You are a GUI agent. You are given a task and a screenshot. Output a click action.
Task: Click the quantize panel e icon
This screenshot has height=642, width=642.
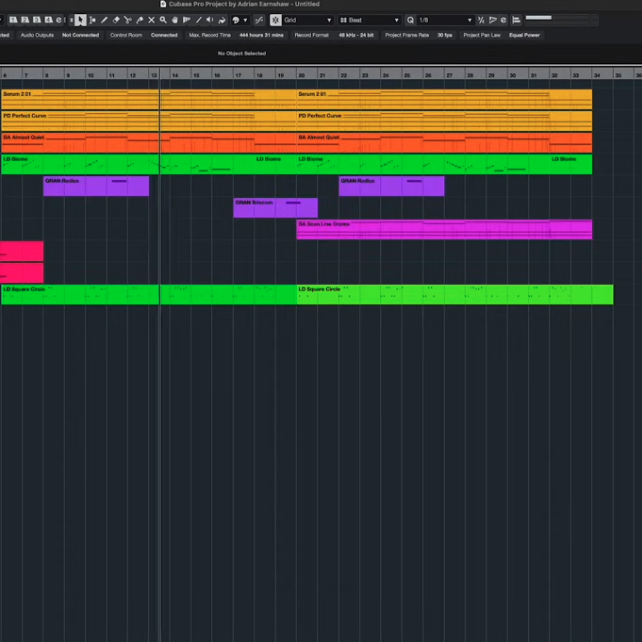(x=503, y=20)
